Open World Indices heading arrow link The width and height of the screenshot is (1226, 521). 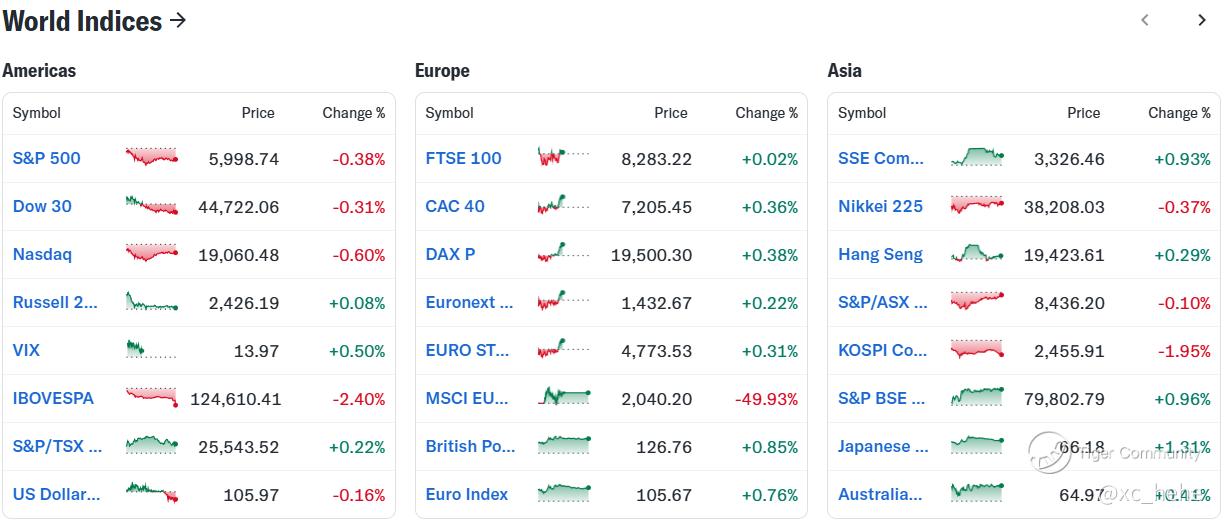(x=178, y=20)
